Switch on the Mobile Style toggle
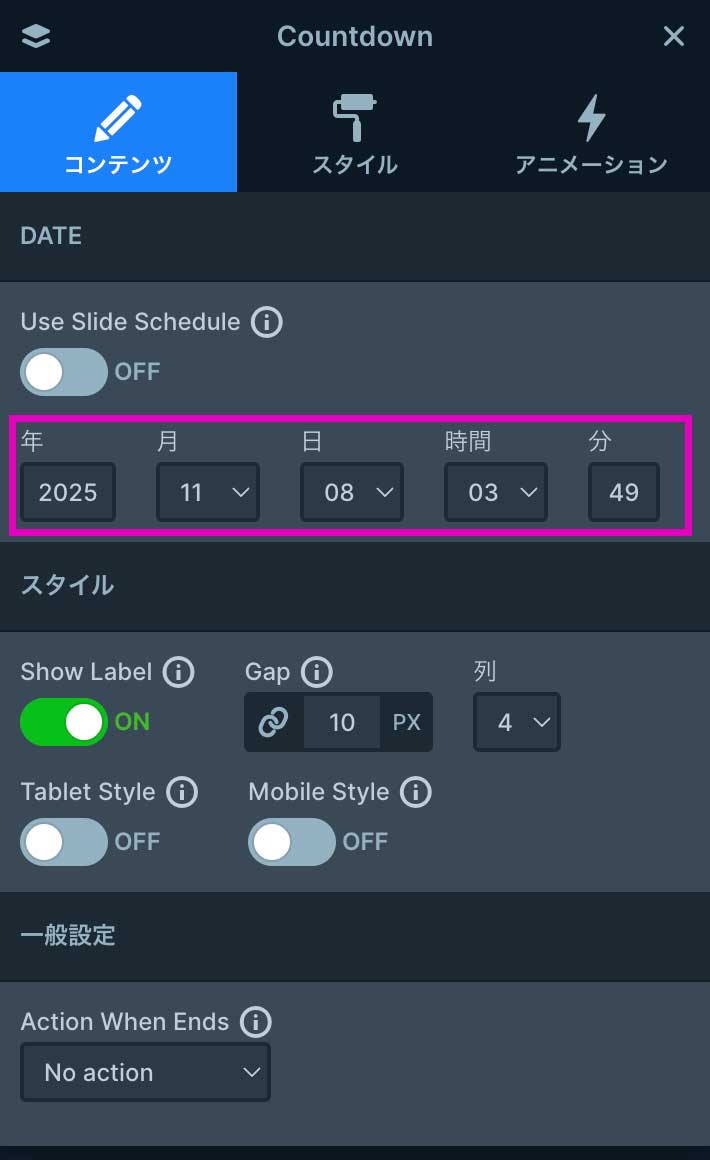 point(292,842)
